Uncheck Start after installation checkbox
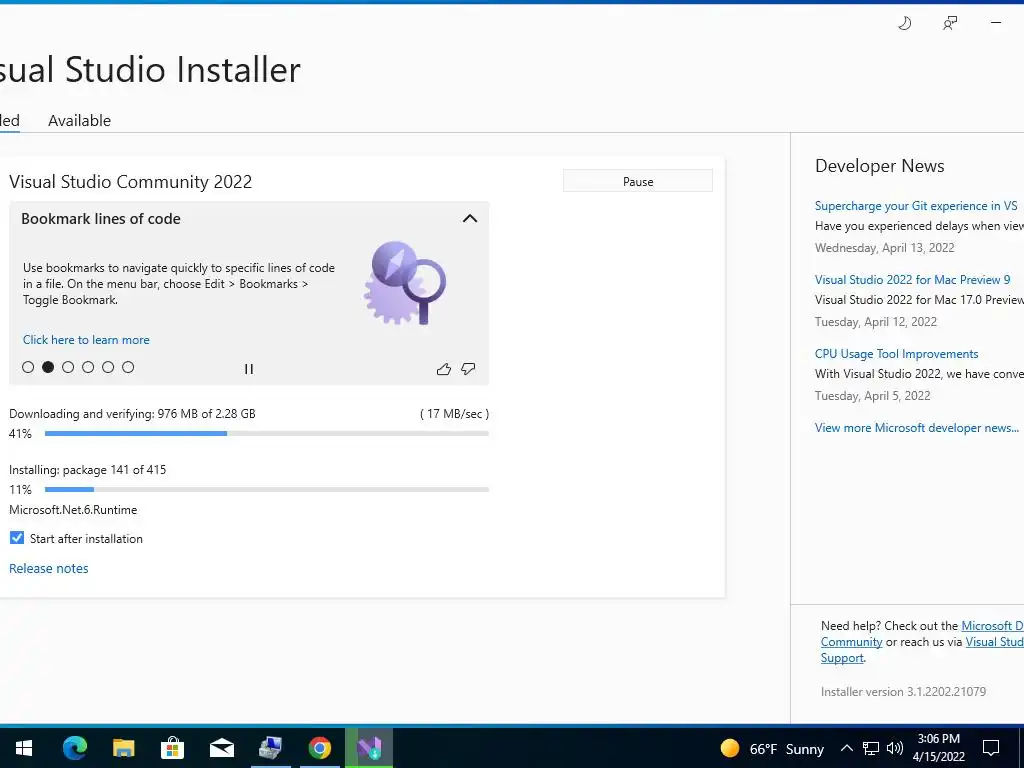This screenshot has width=1024, height=768. coord(17,538)
